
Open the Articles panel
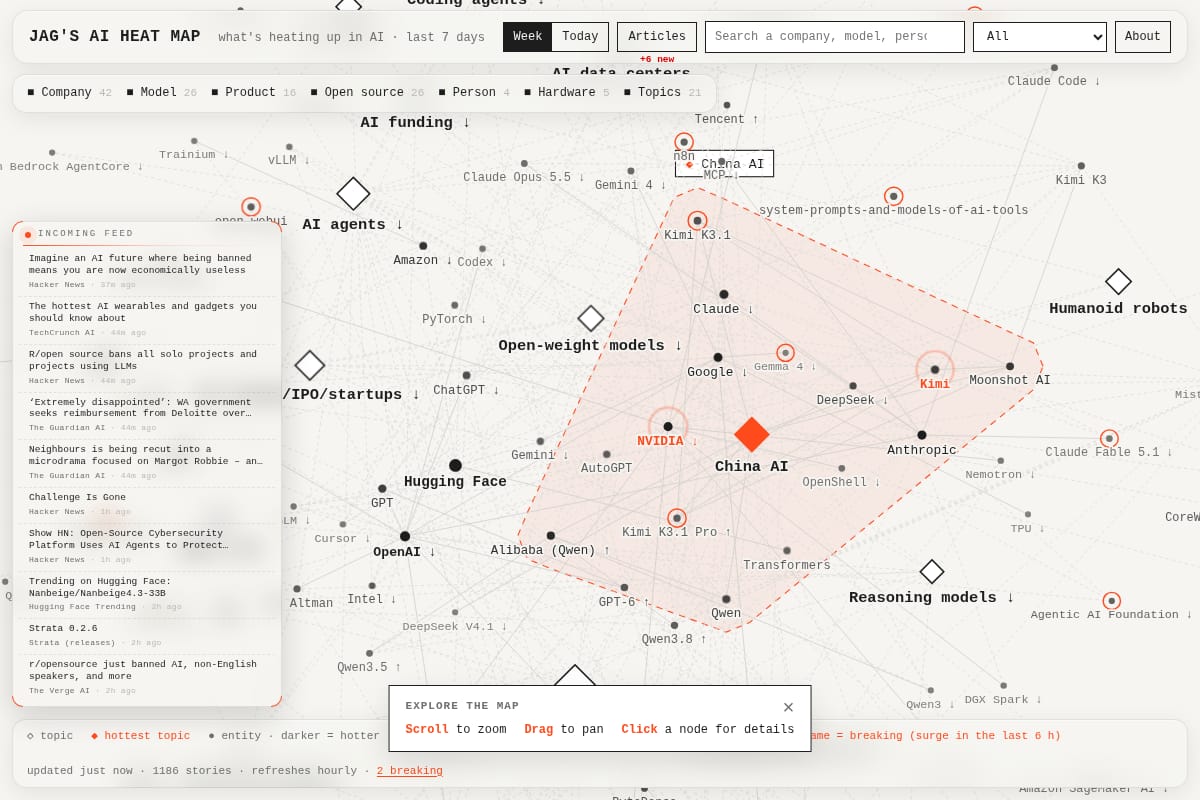657,37
